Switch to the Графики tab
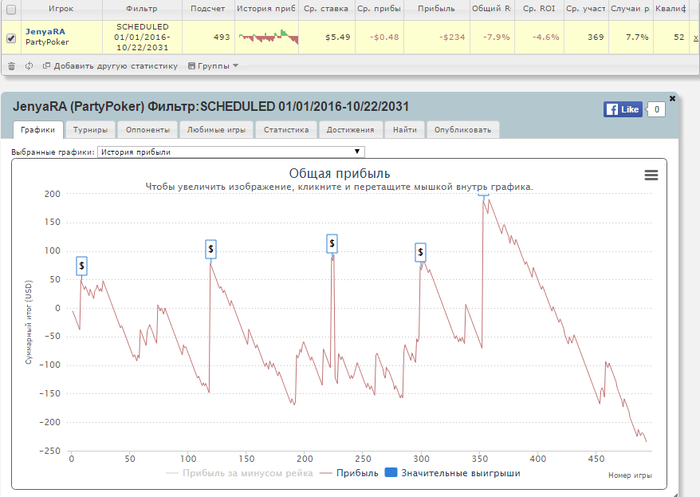The image size is (700, 497). (x=38, y=129)
